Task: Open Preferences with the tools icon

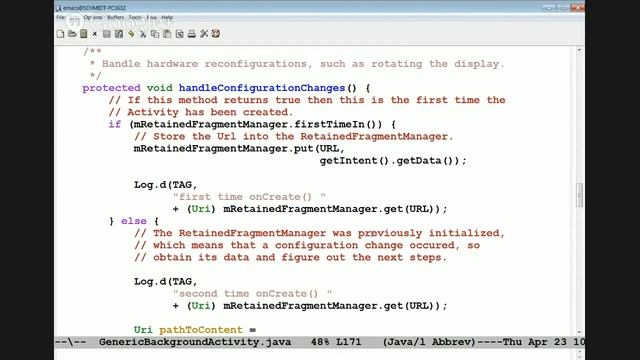Action: (204, 34)
